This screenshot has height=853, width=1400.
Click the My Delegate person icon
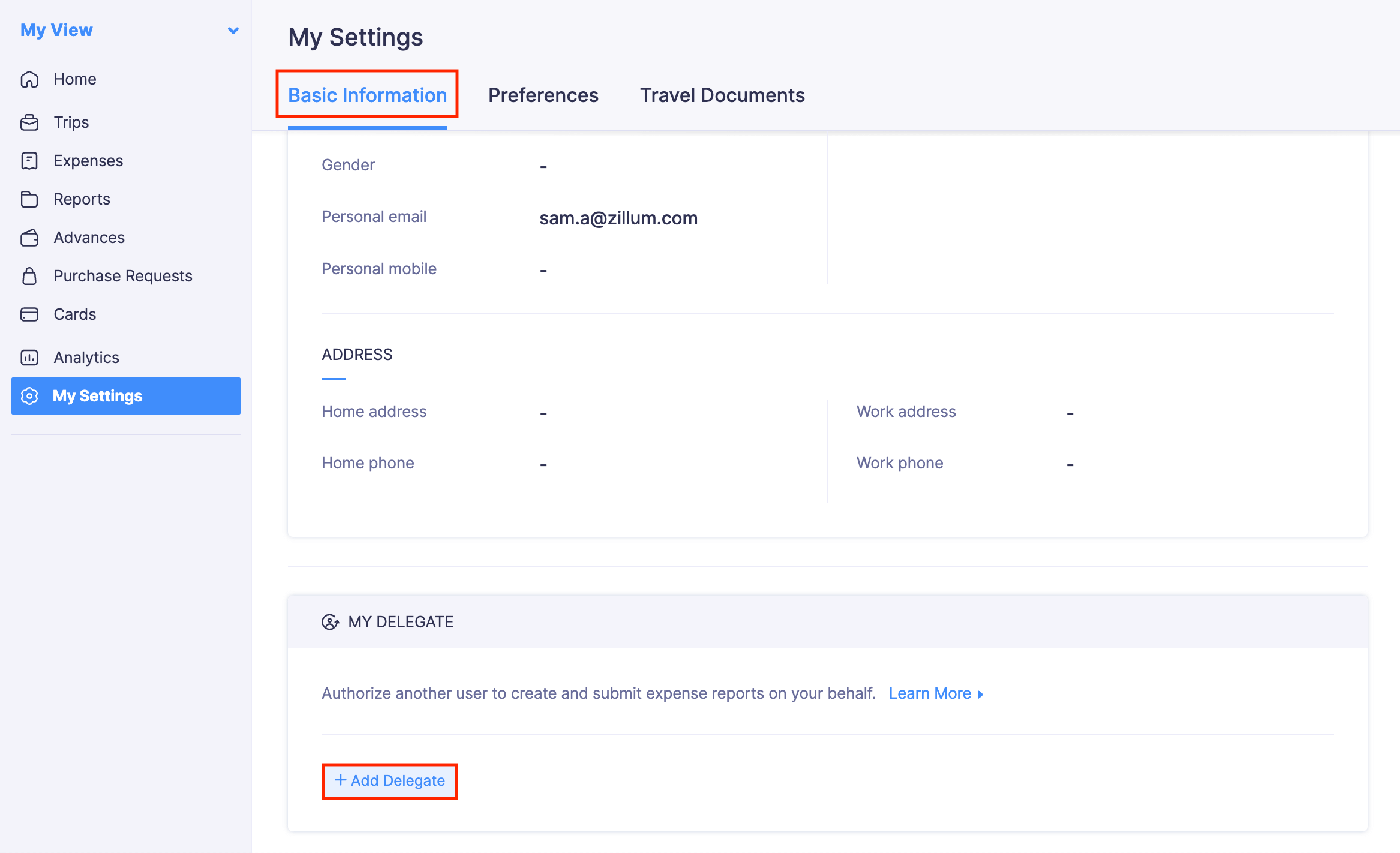330,622
